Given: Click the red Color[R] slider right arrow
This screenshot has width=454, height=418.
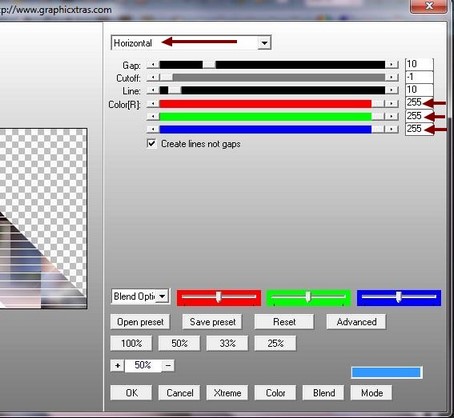Looking at the screenshot, I should tap(392, 104).
